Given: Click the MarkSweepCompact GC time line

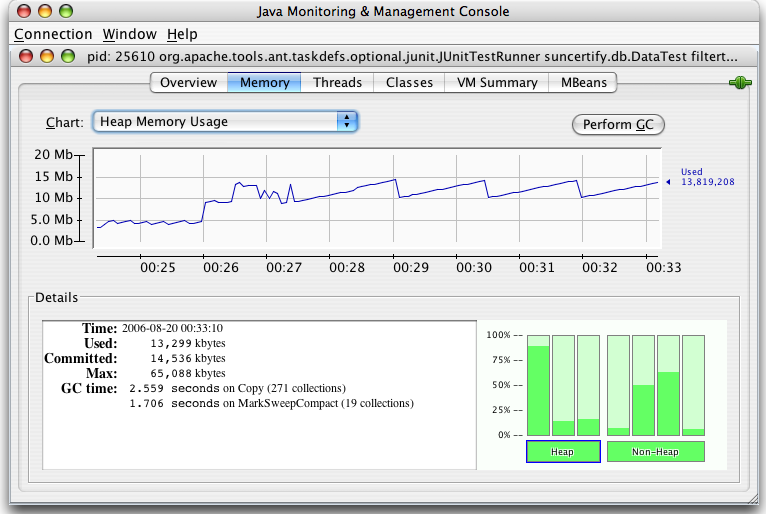Looking at the screenshot, I should [271, 404].
